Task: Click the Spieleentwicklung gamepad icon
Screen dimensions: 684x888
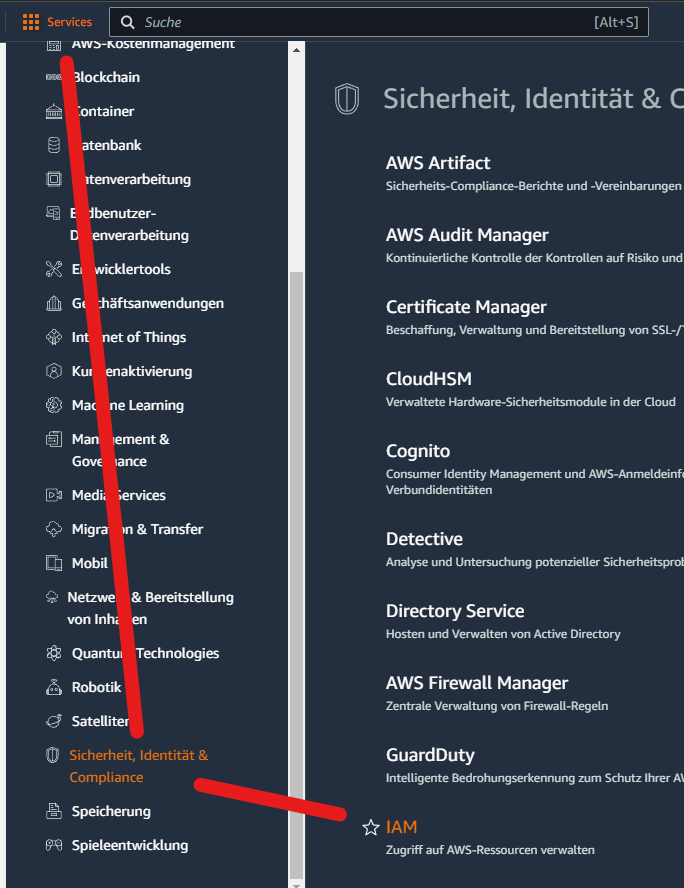Action: click(54, 845)
